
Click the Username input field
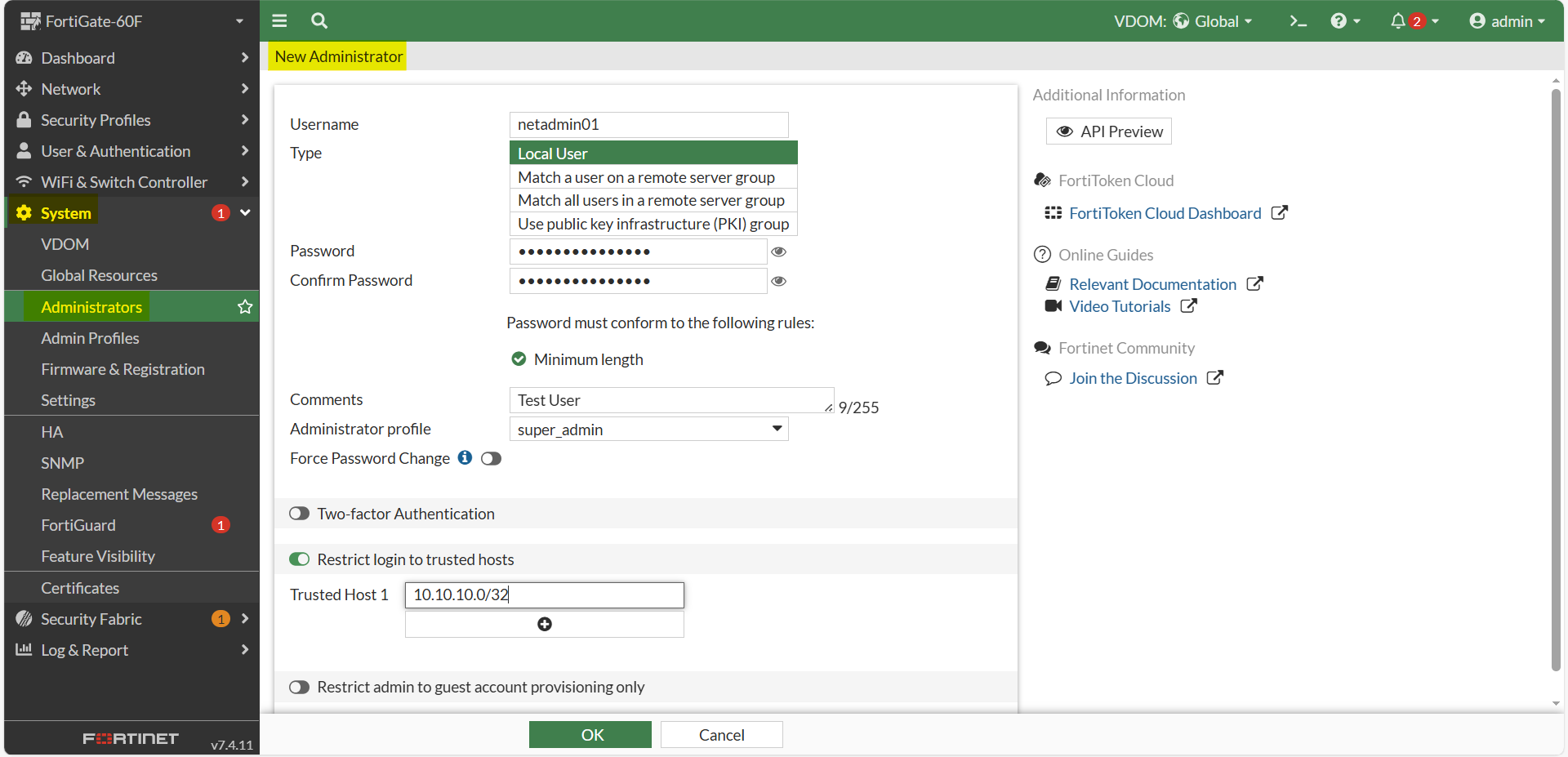(649, 124)
